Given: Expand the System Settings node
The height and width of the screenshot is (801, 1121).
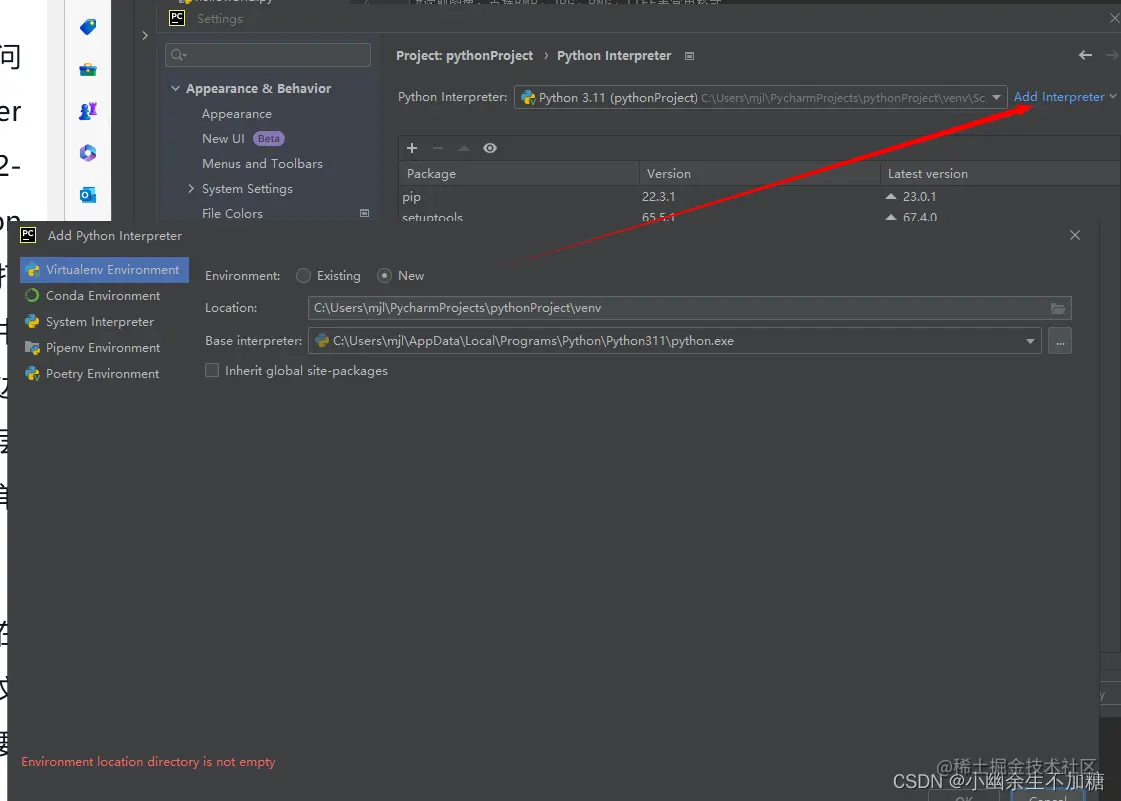Looking at the screenshot, I should click(x=191, y=189).
